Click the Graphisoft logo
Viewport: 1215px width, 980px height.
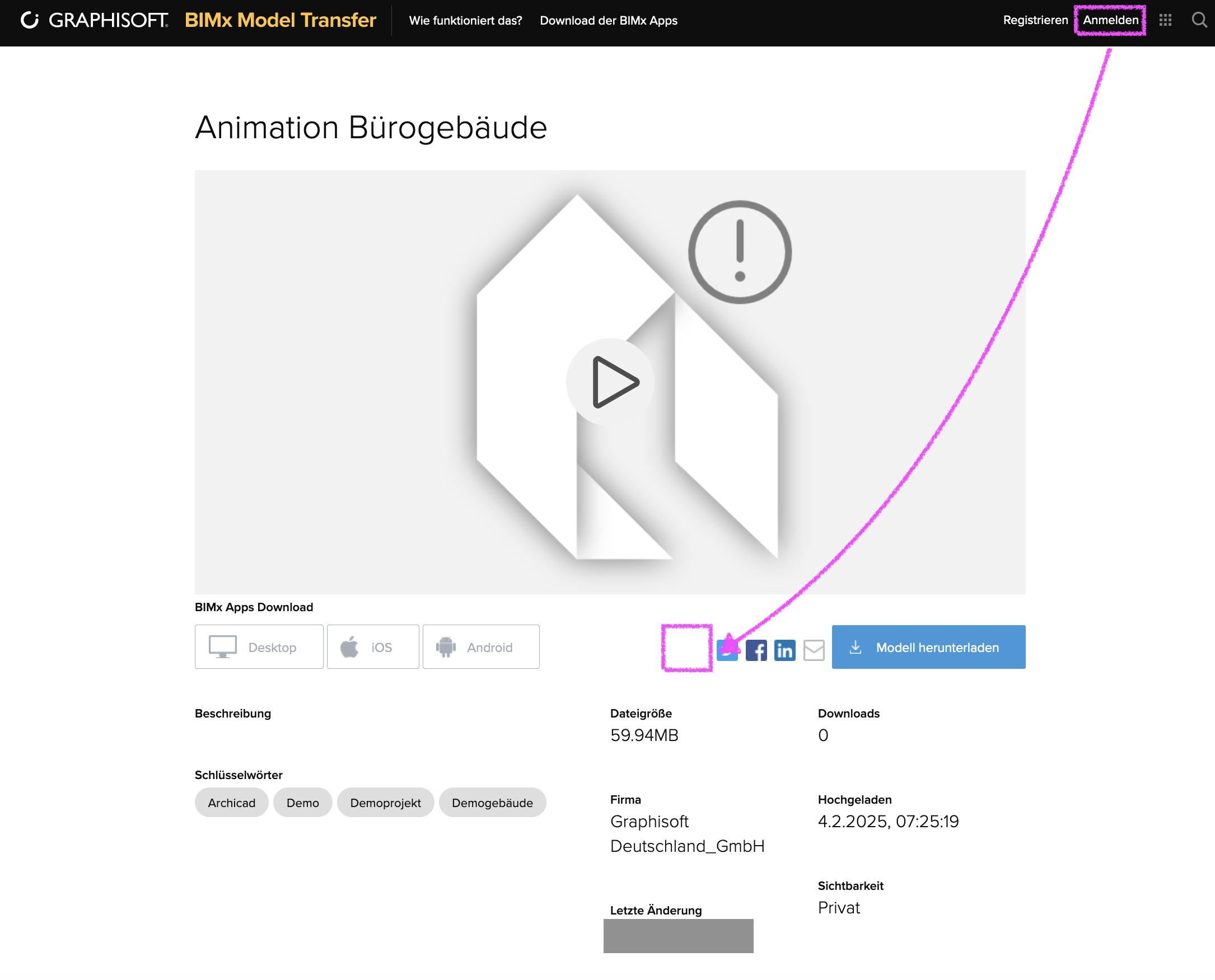click(94, 20)
